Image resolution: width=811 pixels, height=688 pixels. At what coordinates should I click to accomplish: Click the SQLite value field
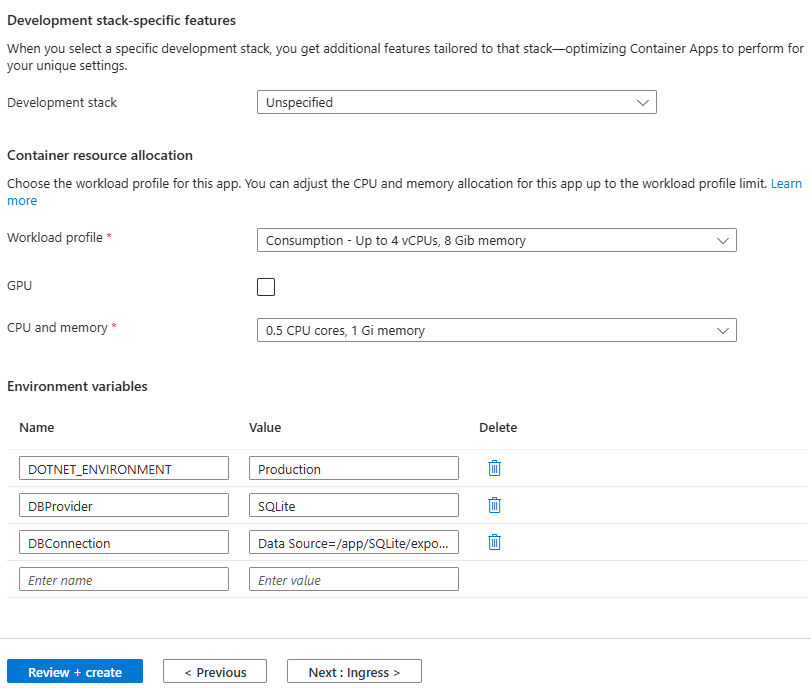(x=354, y=505)
